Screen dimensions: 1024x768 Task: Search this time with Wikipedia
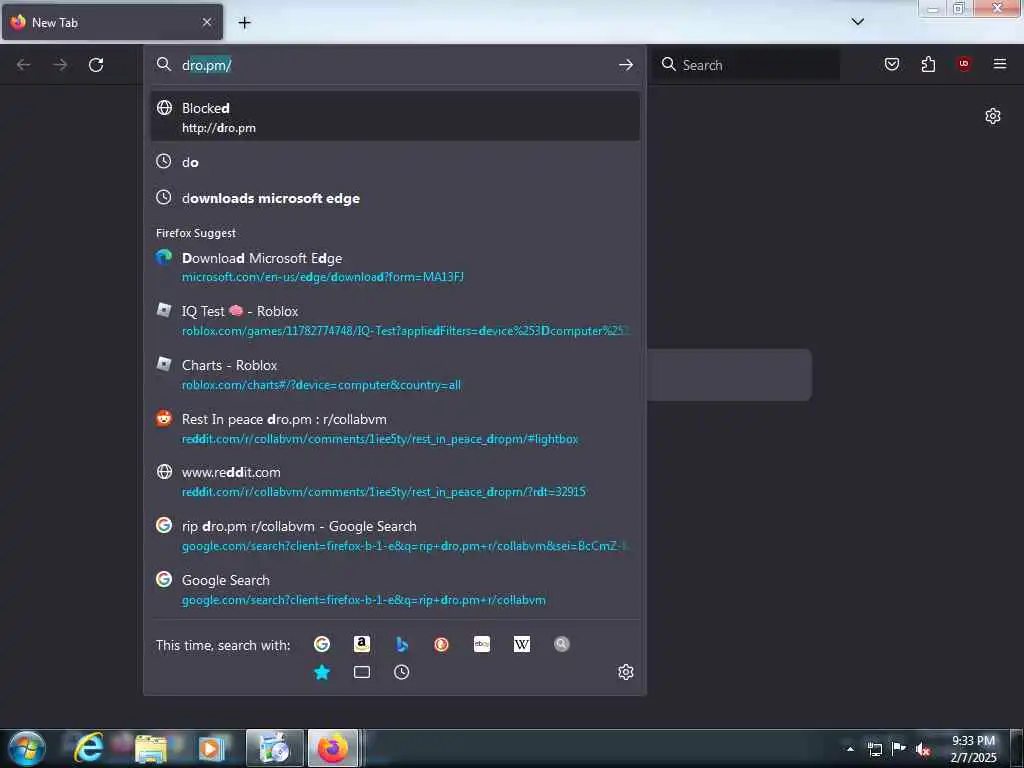pyautogui.click(x=521, y=645)
